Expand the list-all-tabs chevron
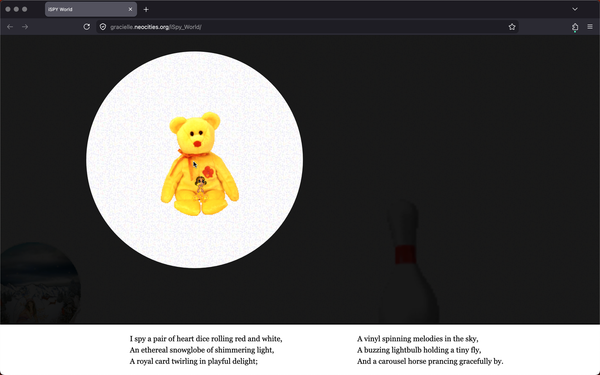The width and height of the screenshot is (600, 375). [575, 9]
